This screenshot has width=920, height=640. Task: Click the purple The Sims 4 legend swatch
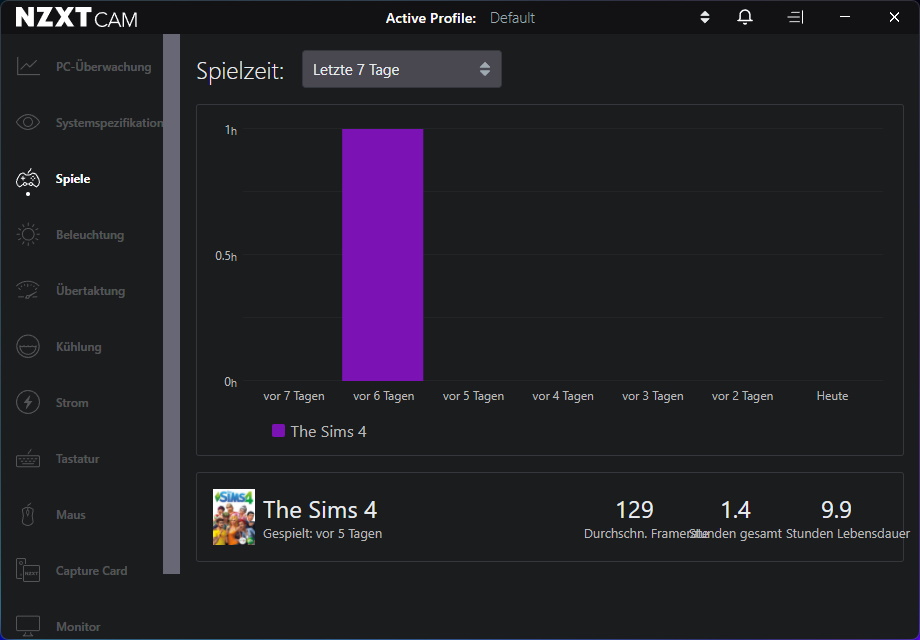281,431
